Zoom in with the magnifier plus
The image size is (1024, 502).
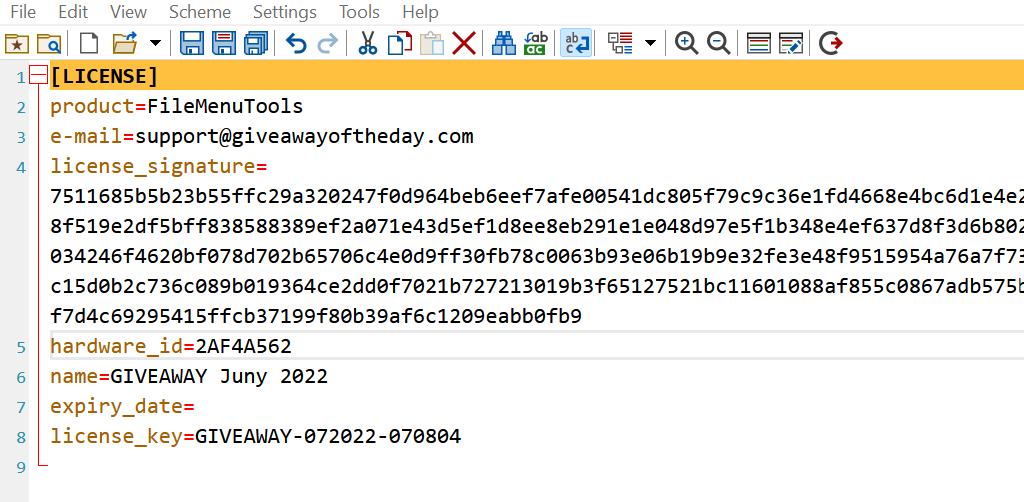686,43
